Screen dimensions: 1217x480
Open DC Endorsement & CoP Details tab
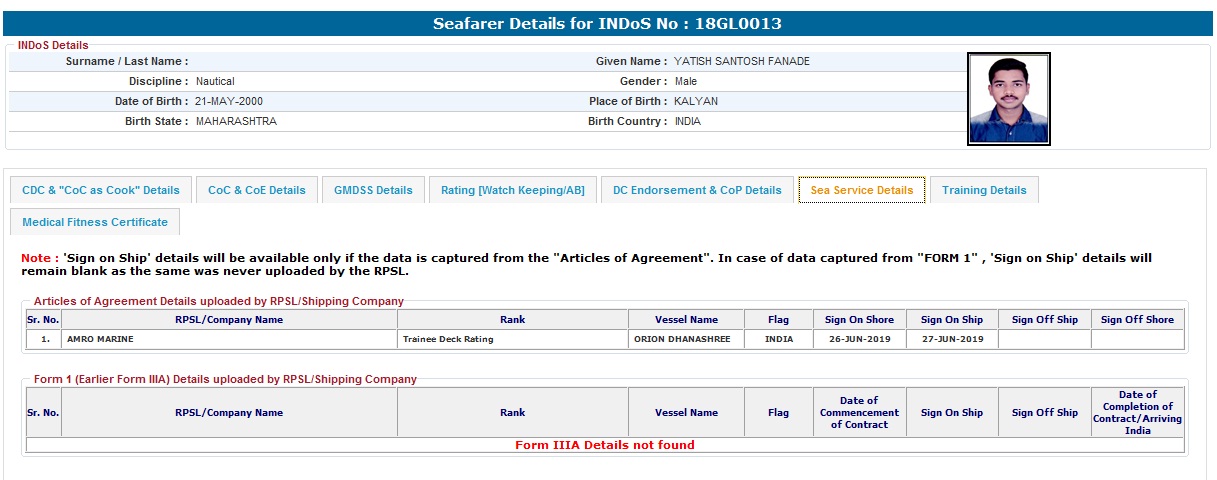[697, 190]
